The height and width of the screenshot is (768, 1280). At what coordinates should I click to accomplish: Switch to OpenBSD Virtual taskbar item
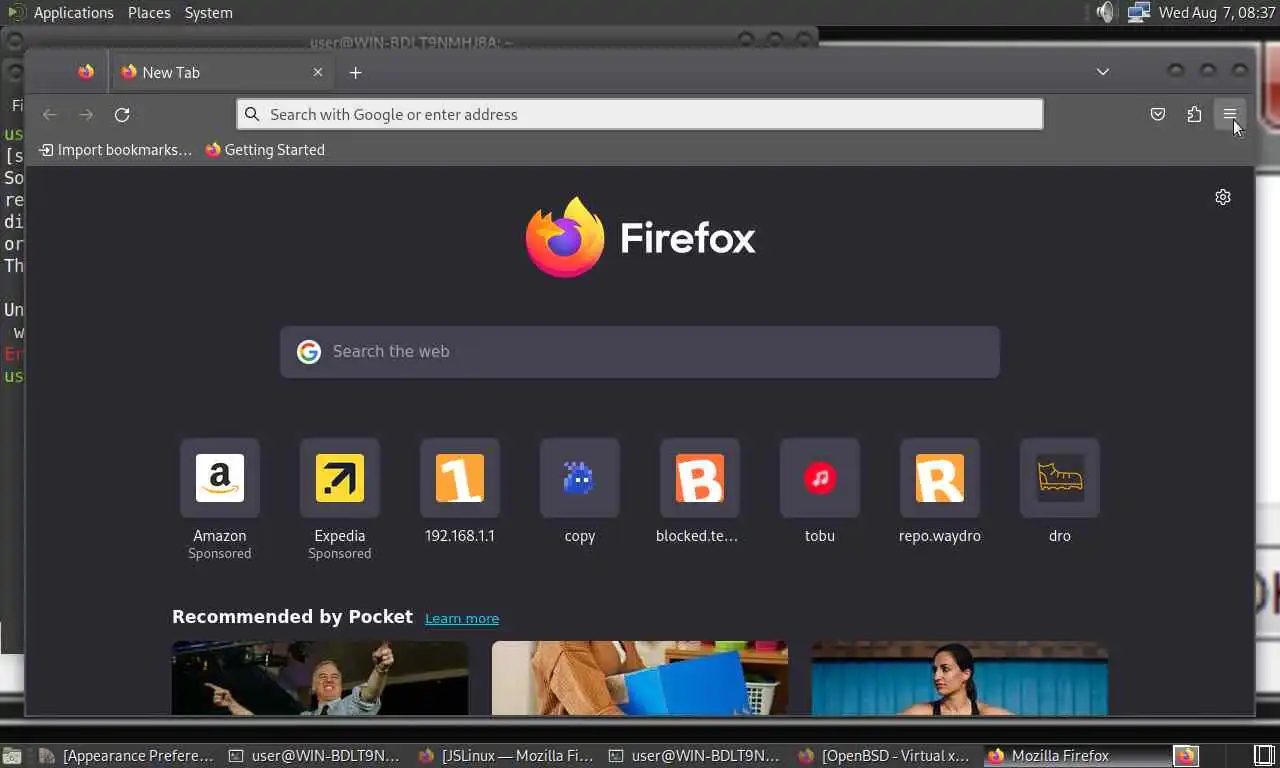pos(885,756)
